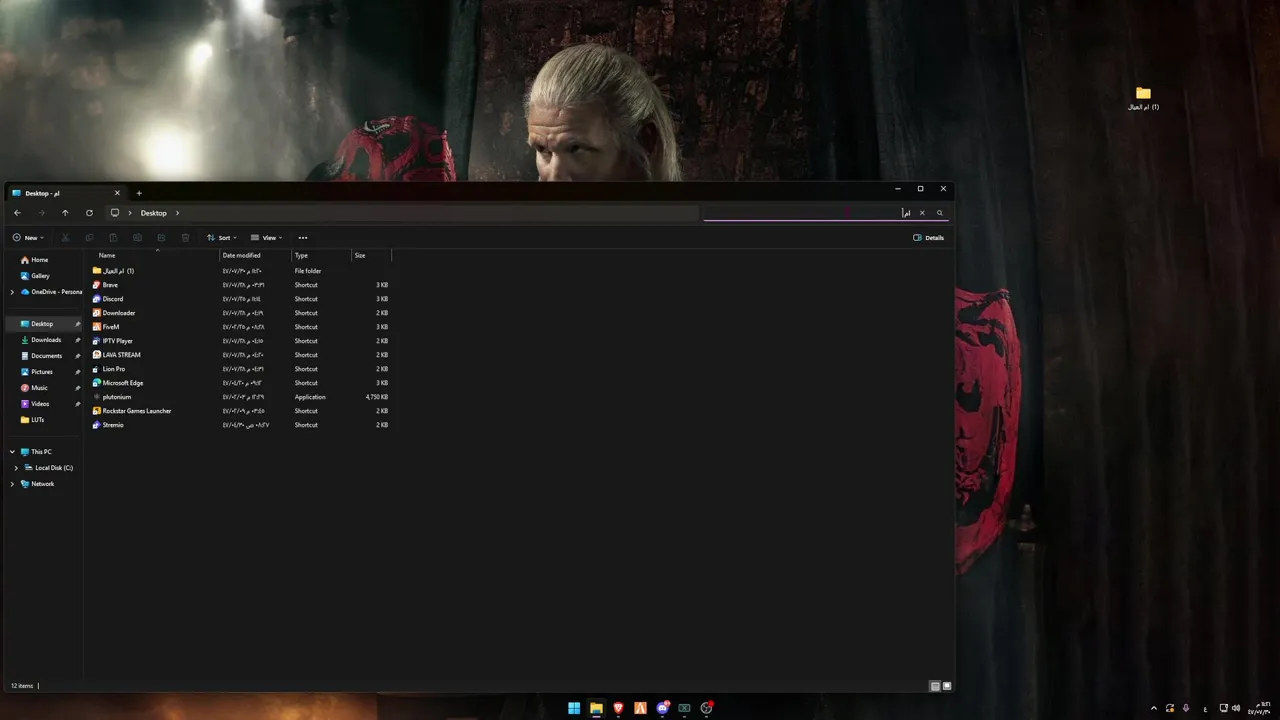The image size is (1280, 720).
Task: Select the folder icon on the desktop wallpaper
Action: (1143, 93)
